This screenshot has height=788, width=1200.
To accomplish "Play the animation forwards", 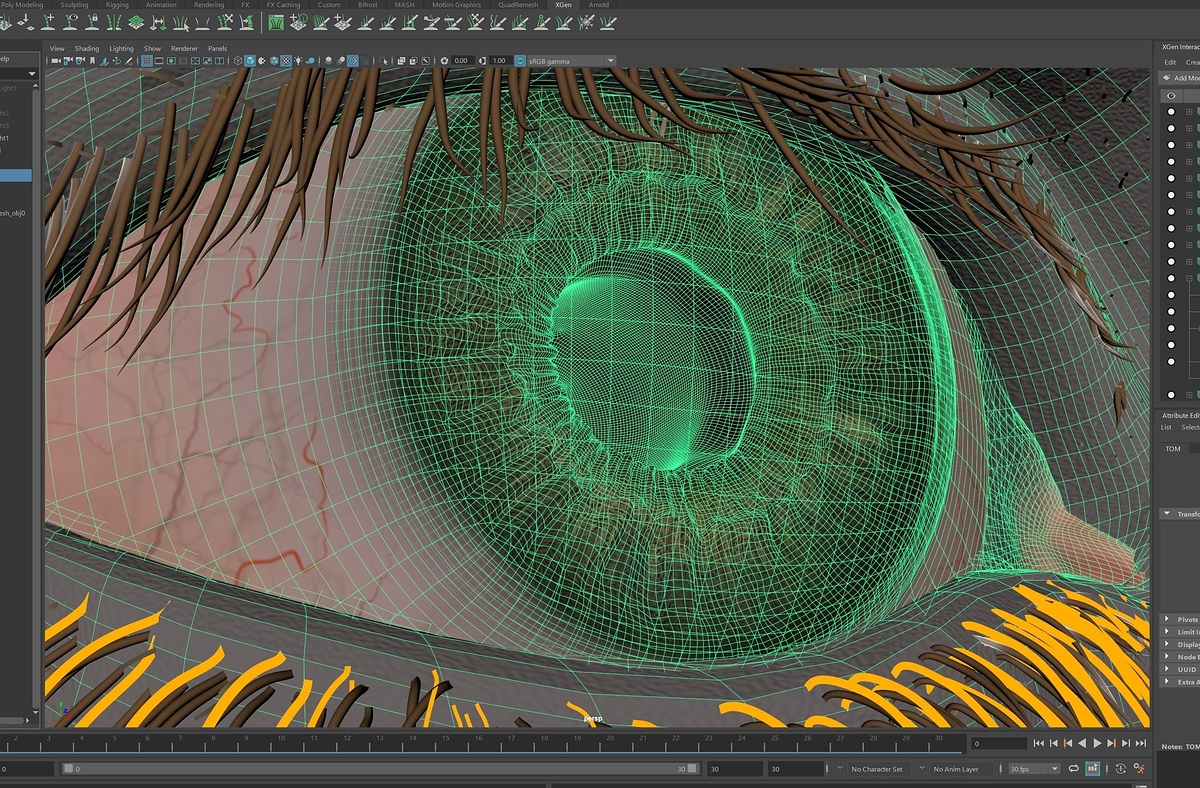I will pos(1097,743).
